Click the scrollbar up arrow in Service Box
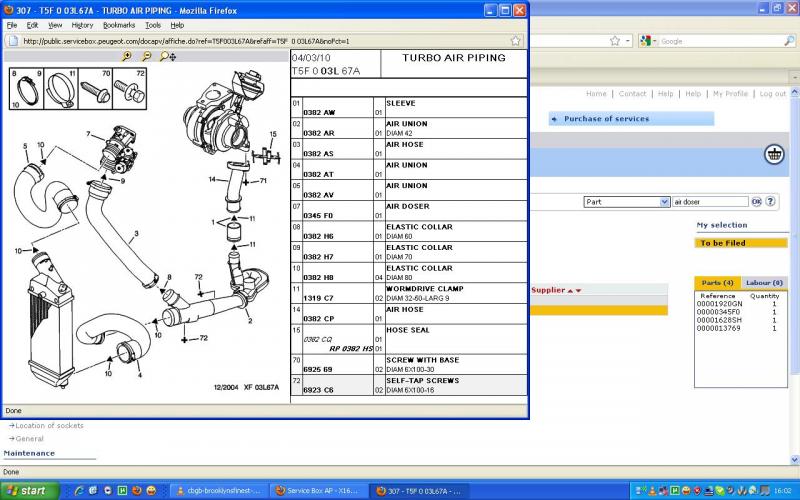This screenshot has height=500, width=800. [794, 92]
